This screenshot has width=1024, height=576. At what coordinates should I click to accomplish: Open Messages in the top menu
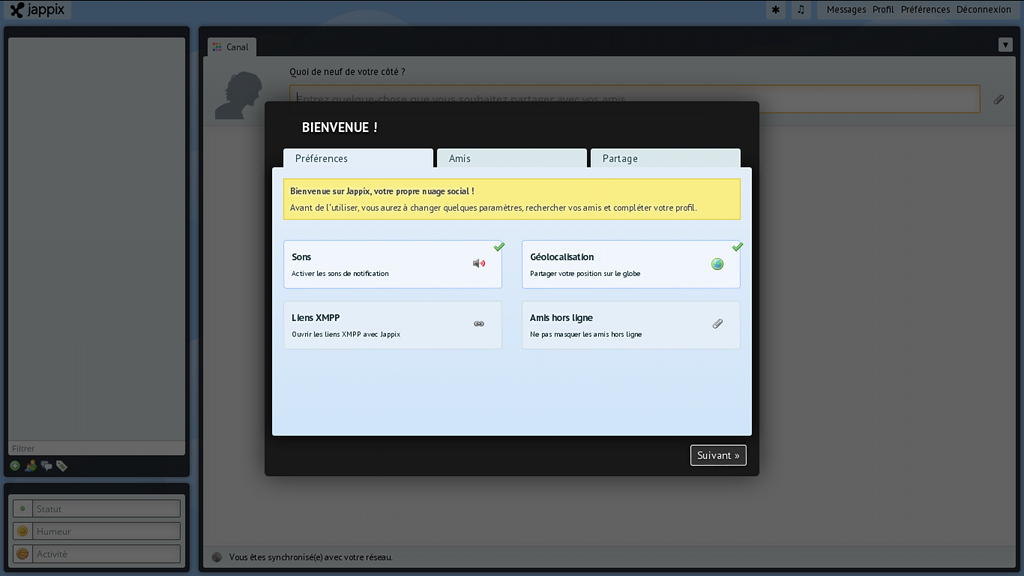846,10
